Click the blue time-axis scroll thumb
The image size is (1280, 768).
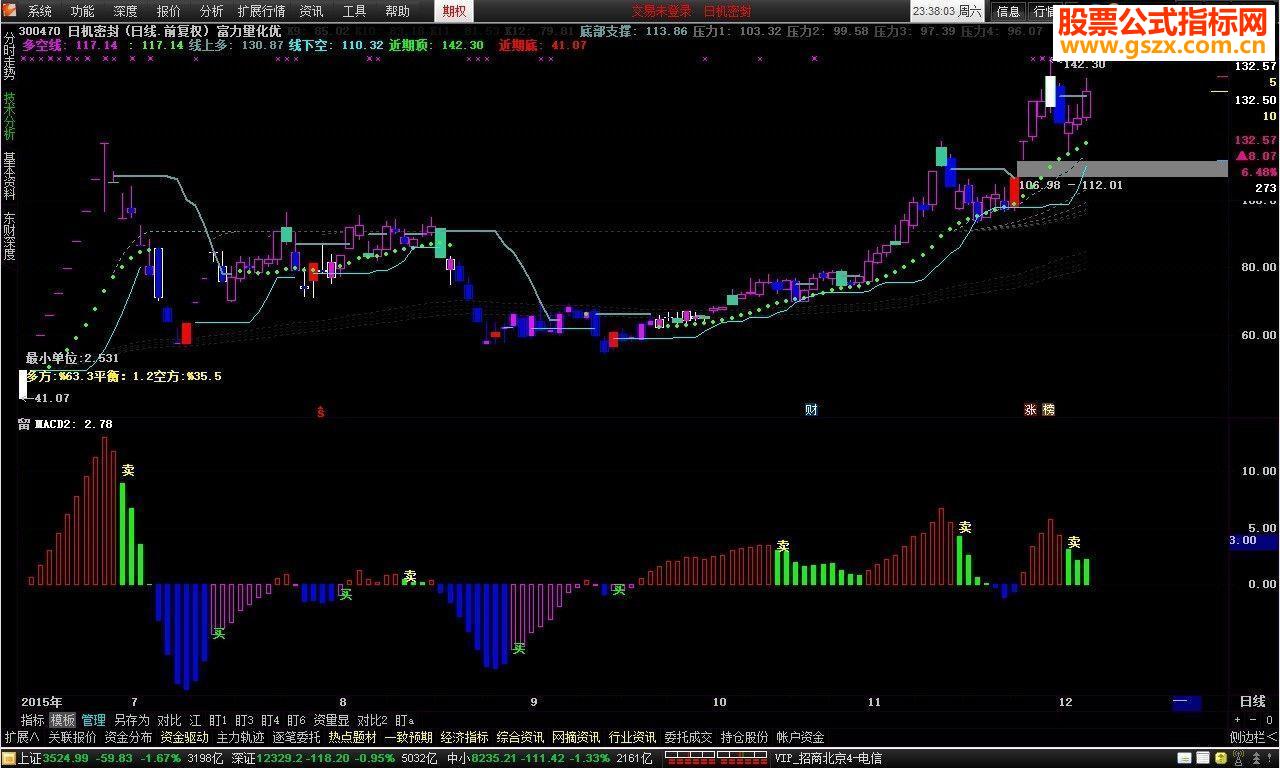click(x=1186, y=703)
